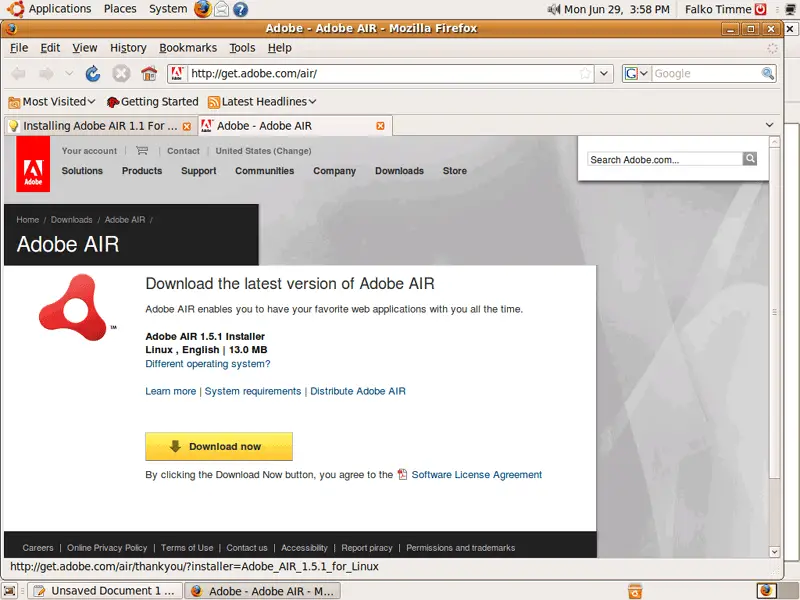Open the history dropdown next to the forward button

point(69,74)
